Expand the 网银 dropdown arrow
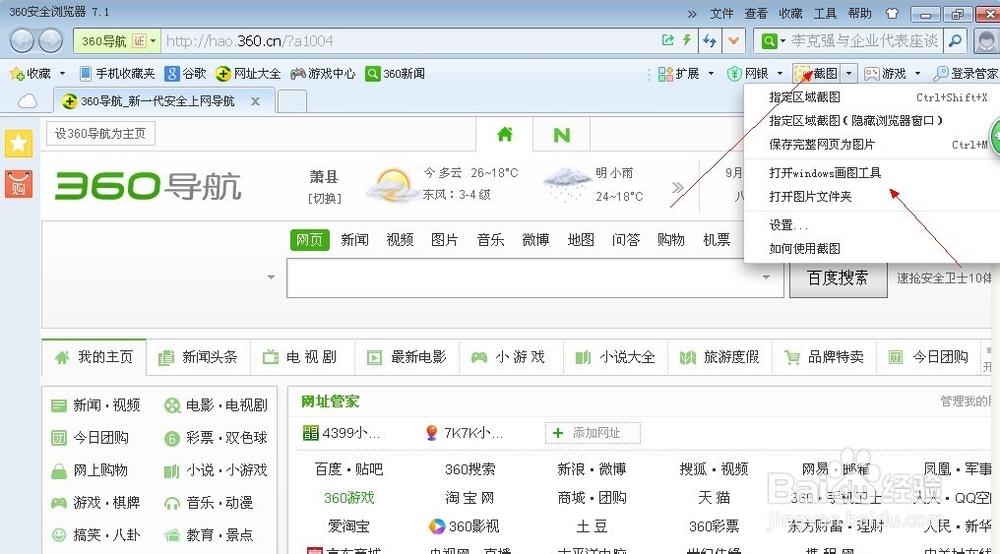 [x=780, y=73]
